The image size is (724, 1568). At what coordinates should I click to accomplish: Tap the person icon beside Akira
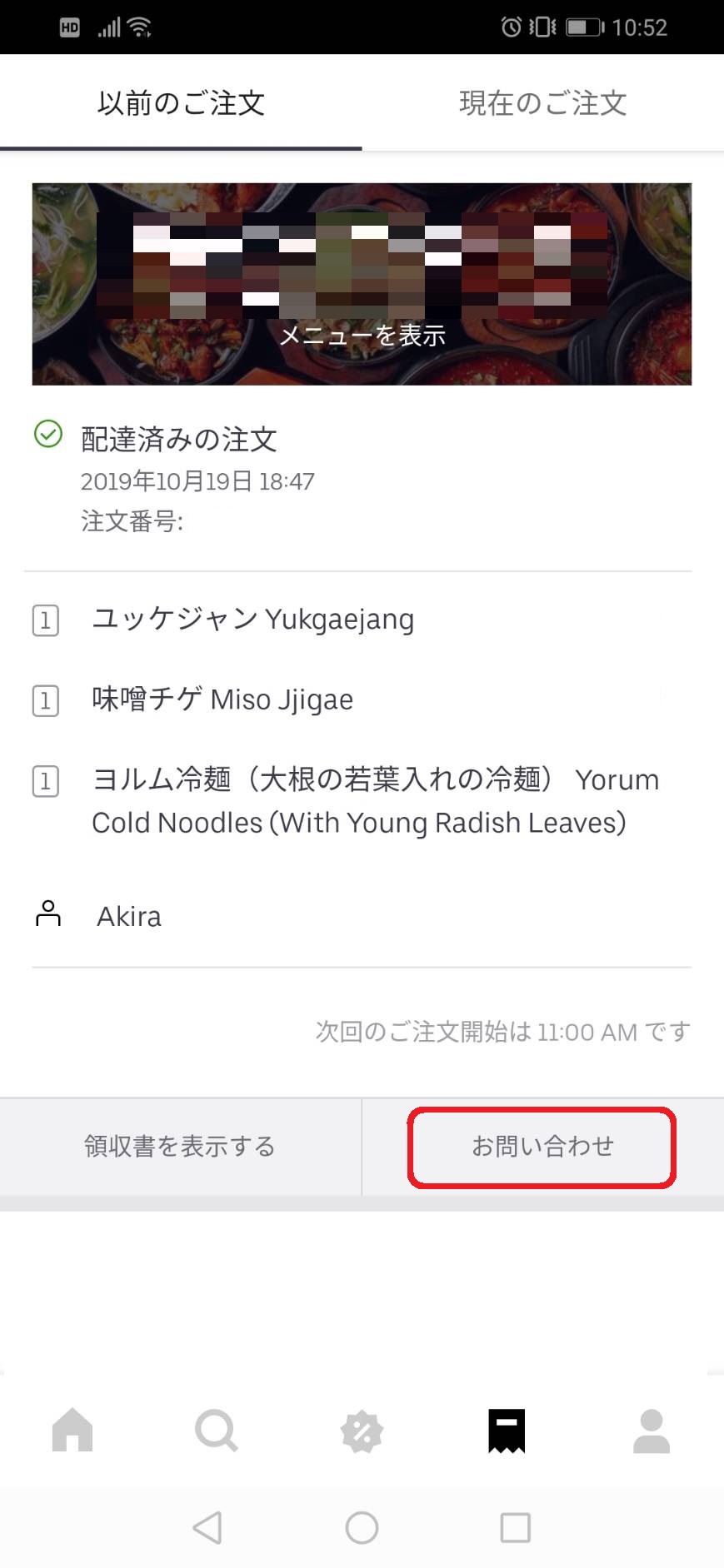pos(48,913)
